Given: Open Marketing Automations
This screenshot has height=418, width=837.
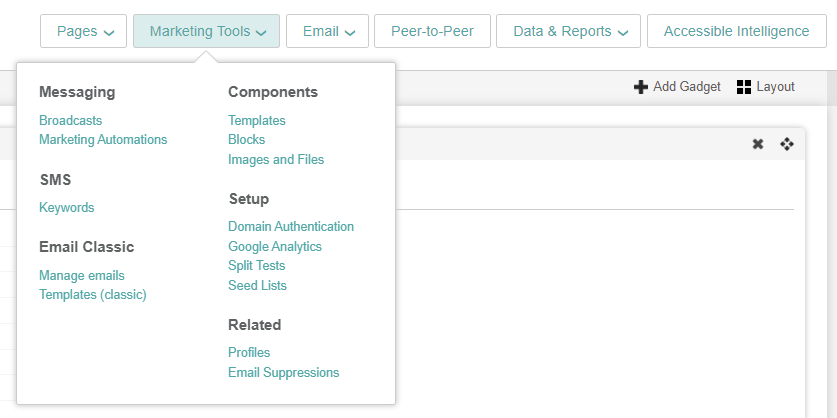Looking at the screenshot, I should 103,140.
